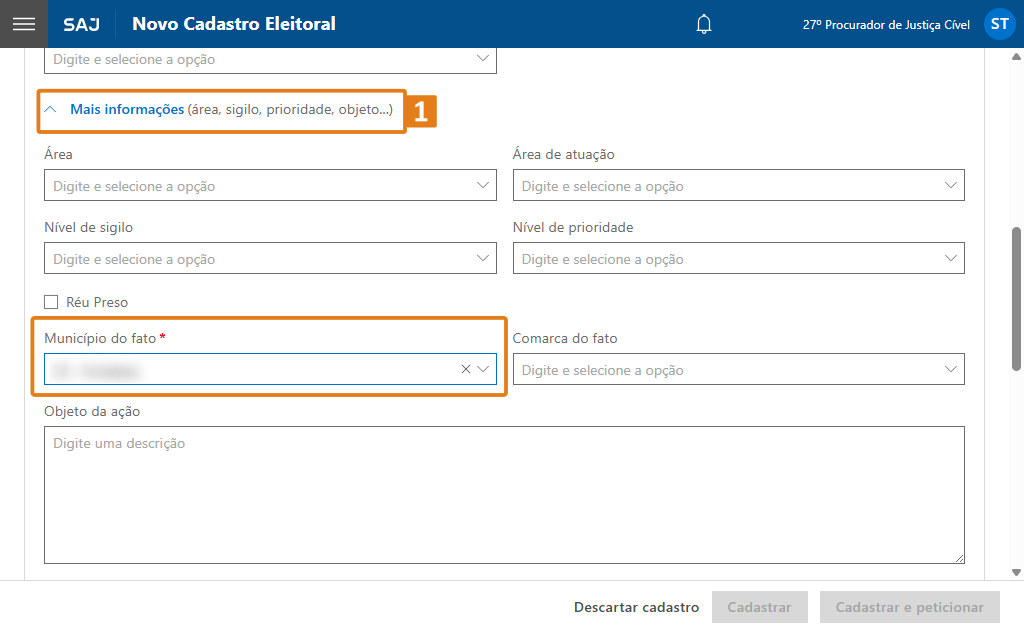Open the Comarca do fato dropdown

pos(738,370)
